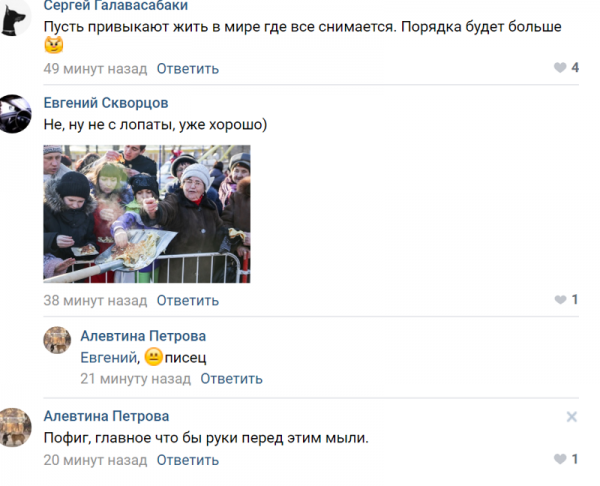Click the '49 минут назад' timestamp
The width and height of the screenshot is (600, 486).
(95, 69)
